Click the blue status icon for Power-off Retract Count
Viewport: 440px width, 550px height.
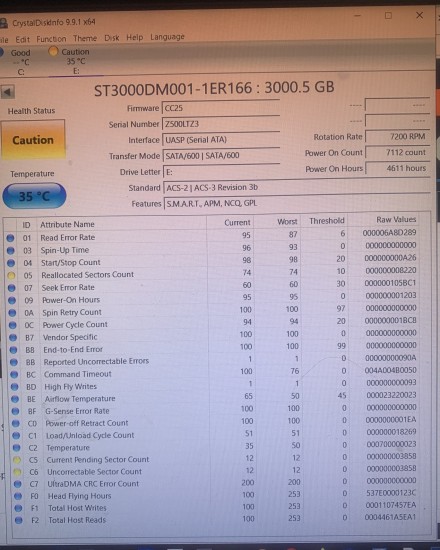15,423
